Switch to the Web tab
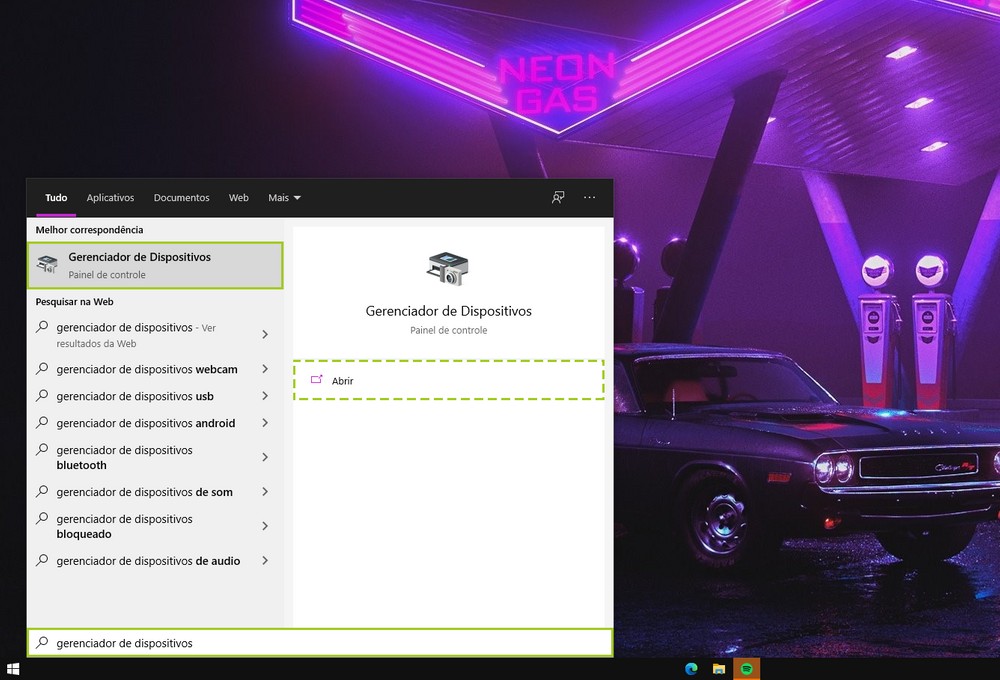This screenshot has width=1000, height=680. pyautogui.click(x=239, y=198)
